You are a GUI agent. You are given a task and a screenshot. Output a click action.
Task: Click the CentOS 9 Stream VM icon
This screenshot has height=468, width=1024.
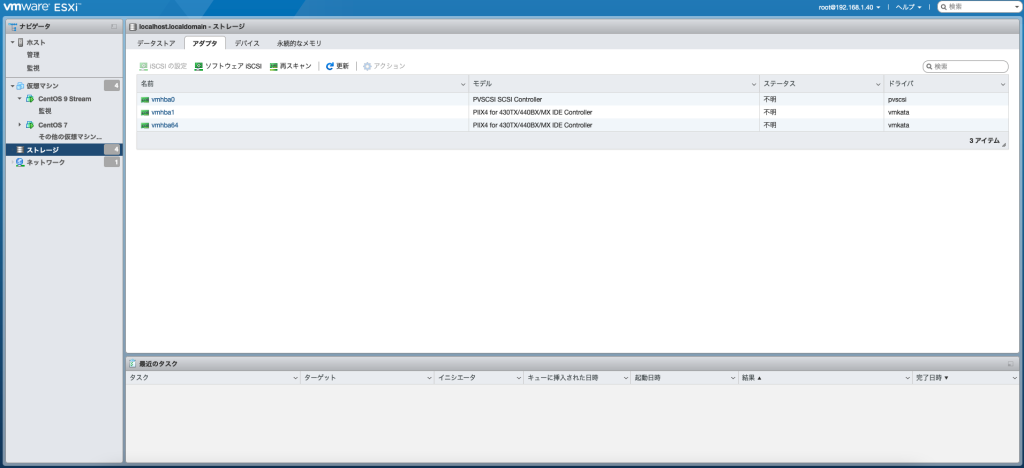30,99
